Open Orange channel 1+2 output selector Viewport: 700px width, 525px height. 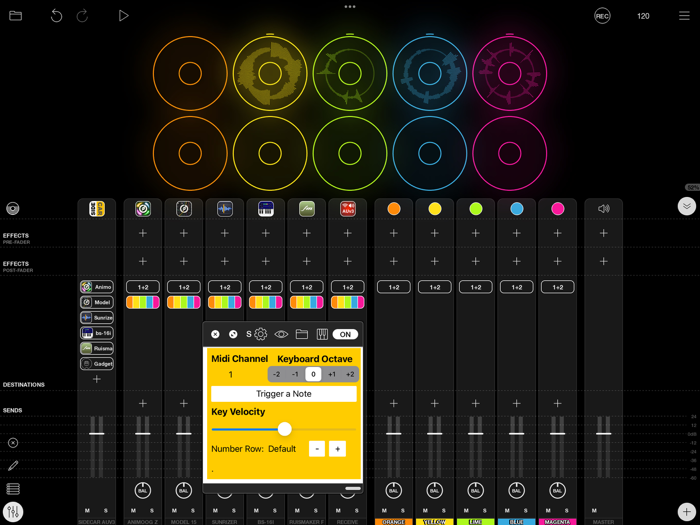point(394,287)
